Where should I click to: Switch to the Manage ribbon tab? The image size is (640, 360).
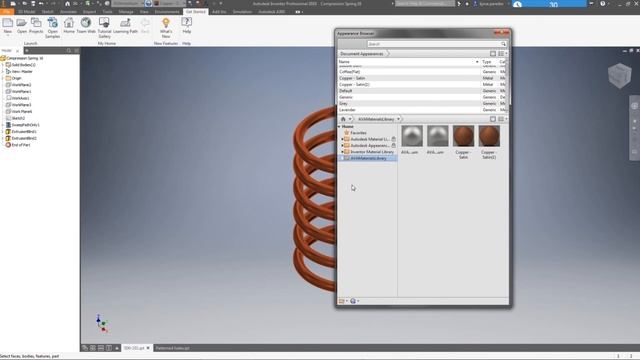[x=126, y=12]
